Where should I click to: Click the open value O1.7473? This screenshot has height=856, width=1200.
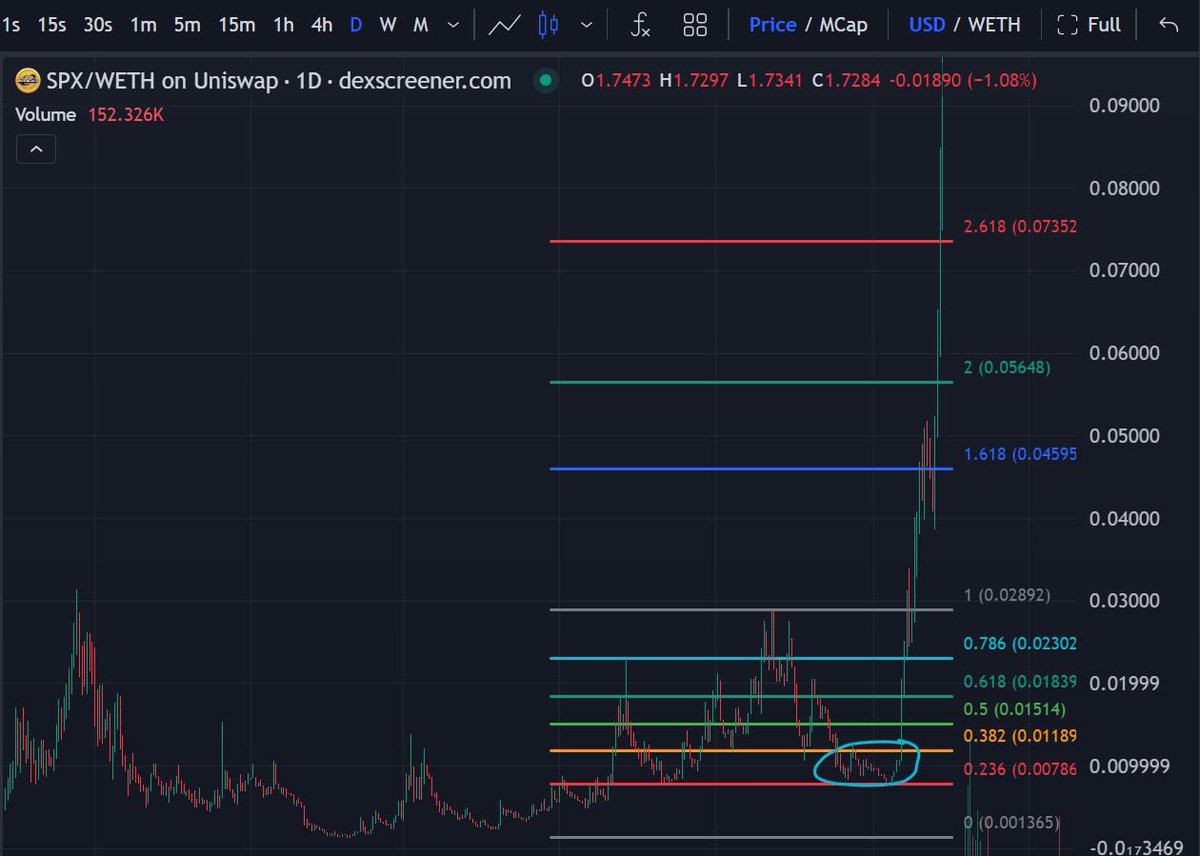(x=617, y=80)
